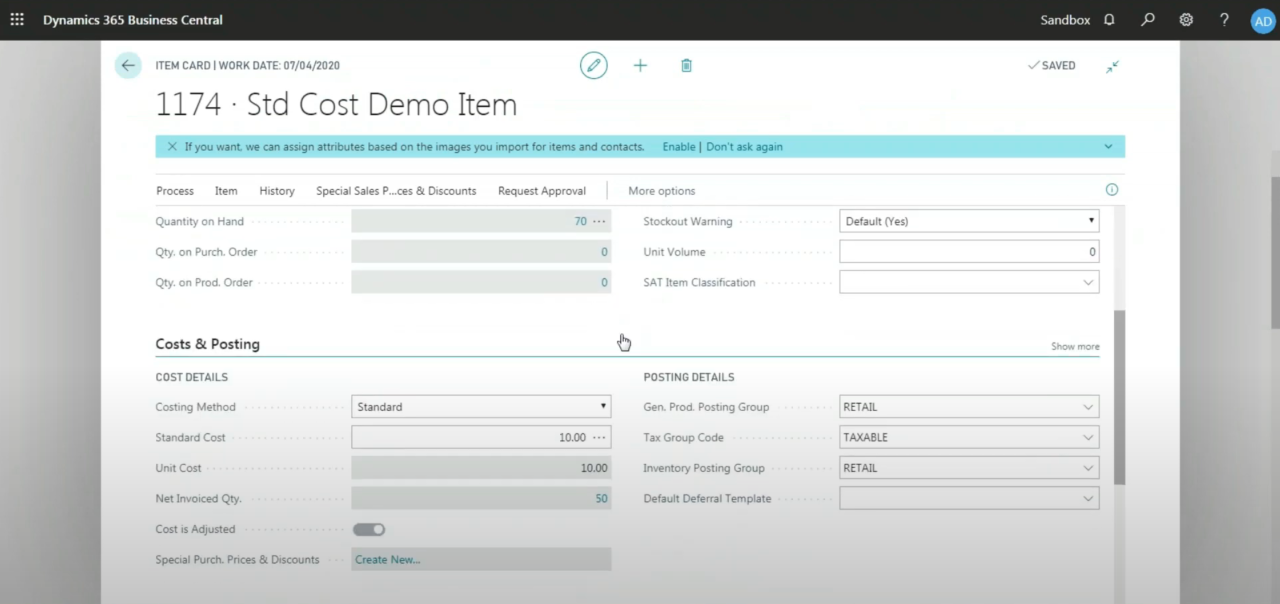
Task: Create a new item with plus icon
Action: [x=640, y=66]
